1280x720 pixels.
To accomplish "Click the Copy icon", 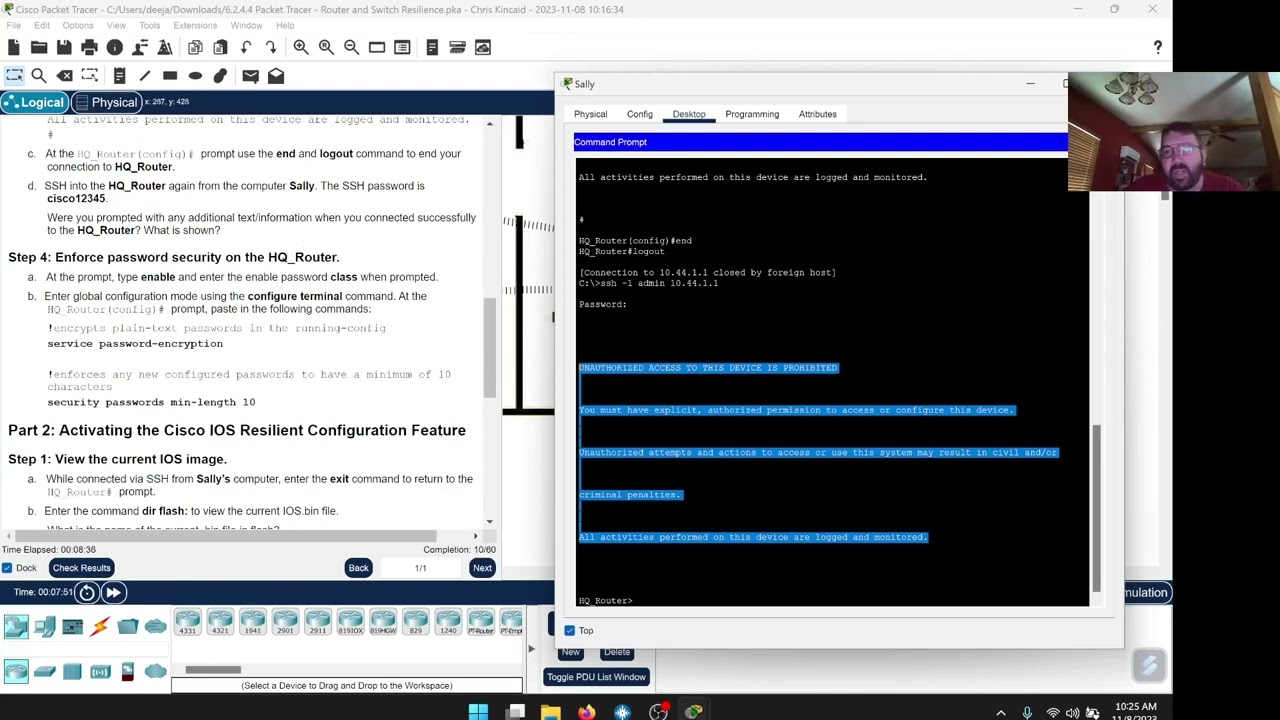I will [195, 47].
